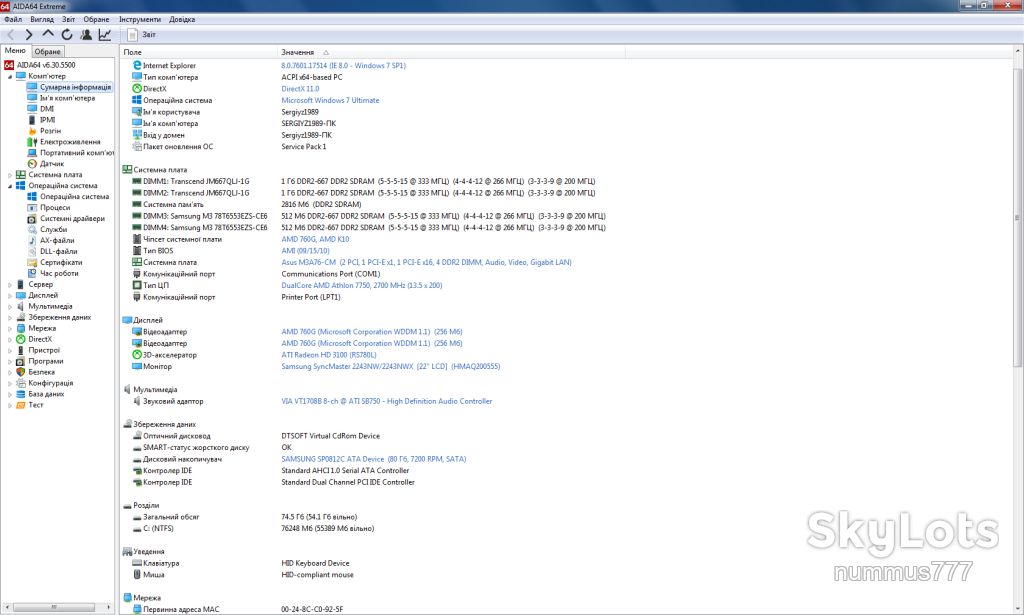Open the graph chart toolbar icon
This screenshot has height=615, width=1024.
click(x=104, y=35)
